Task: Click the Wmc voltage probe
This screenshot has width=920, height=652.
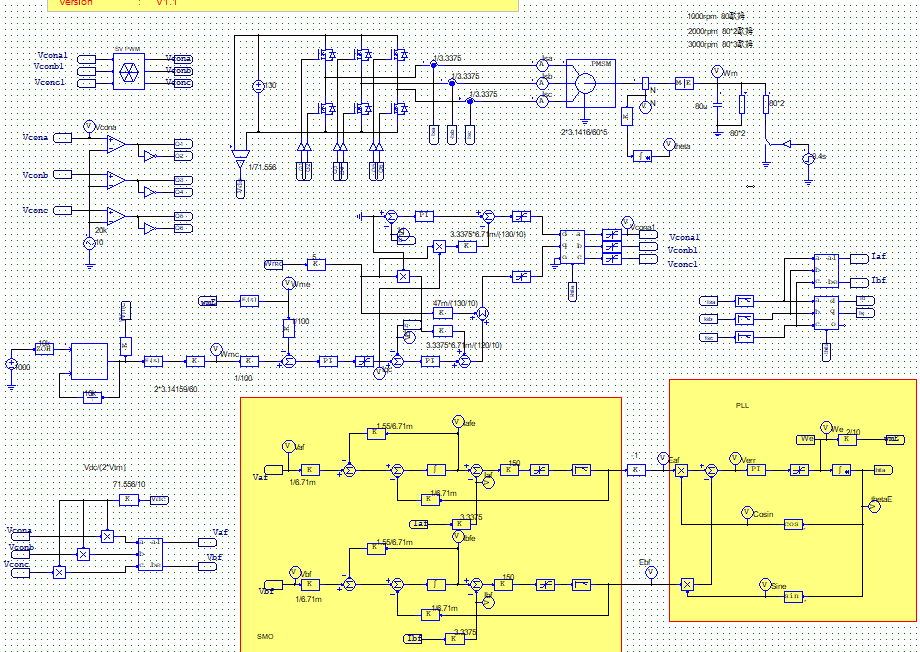Action: (x=216, y=350)
